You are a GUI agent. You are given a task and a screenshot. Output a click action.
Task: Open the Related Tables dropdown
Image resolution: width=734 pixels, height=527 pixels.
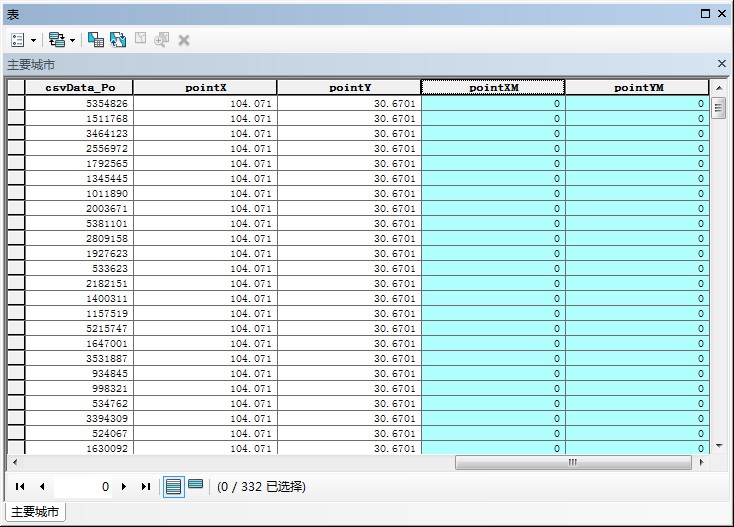click(x=61, y=40)
